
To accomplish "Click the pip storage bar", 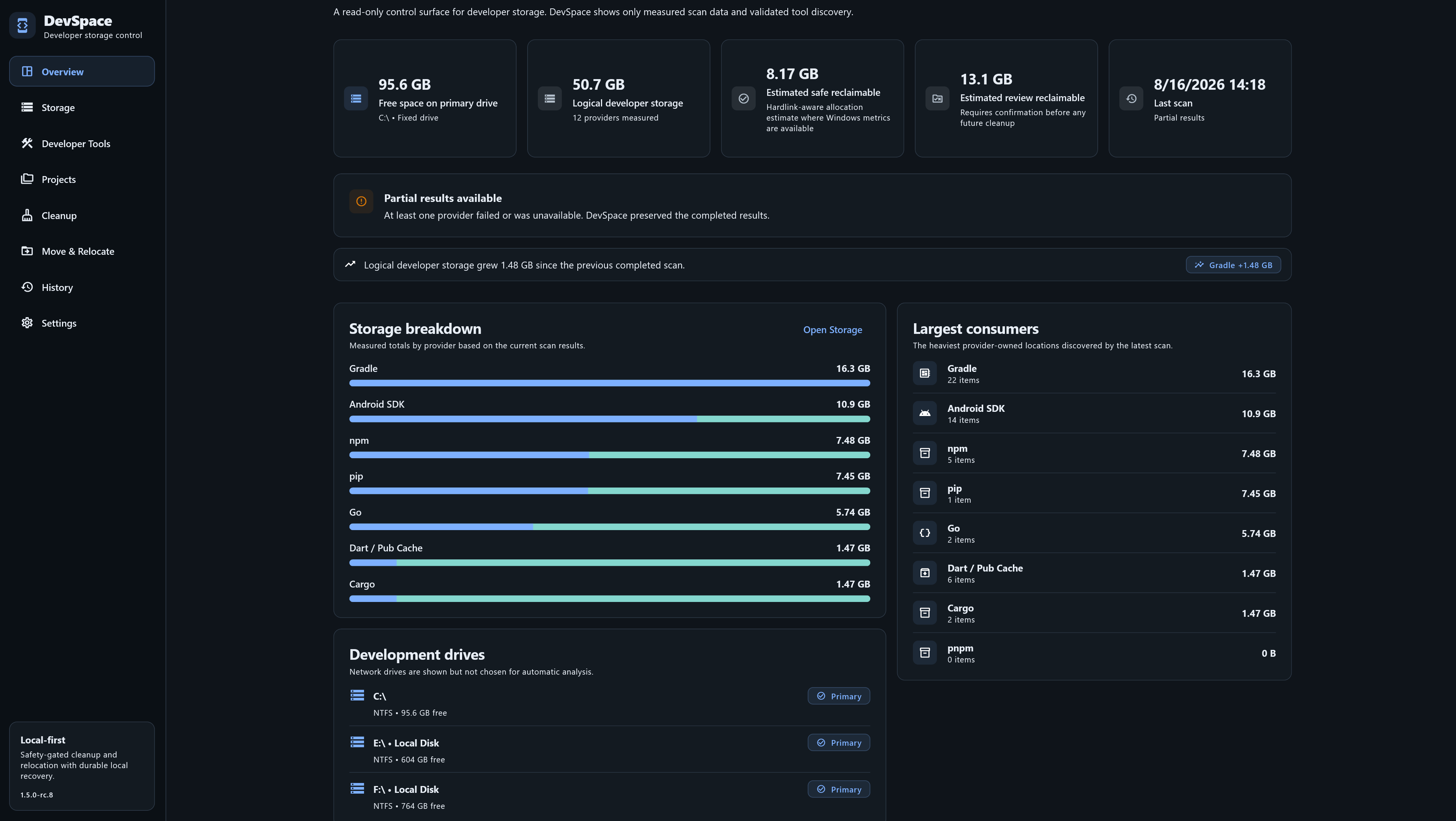I will (x=609, y=491).
